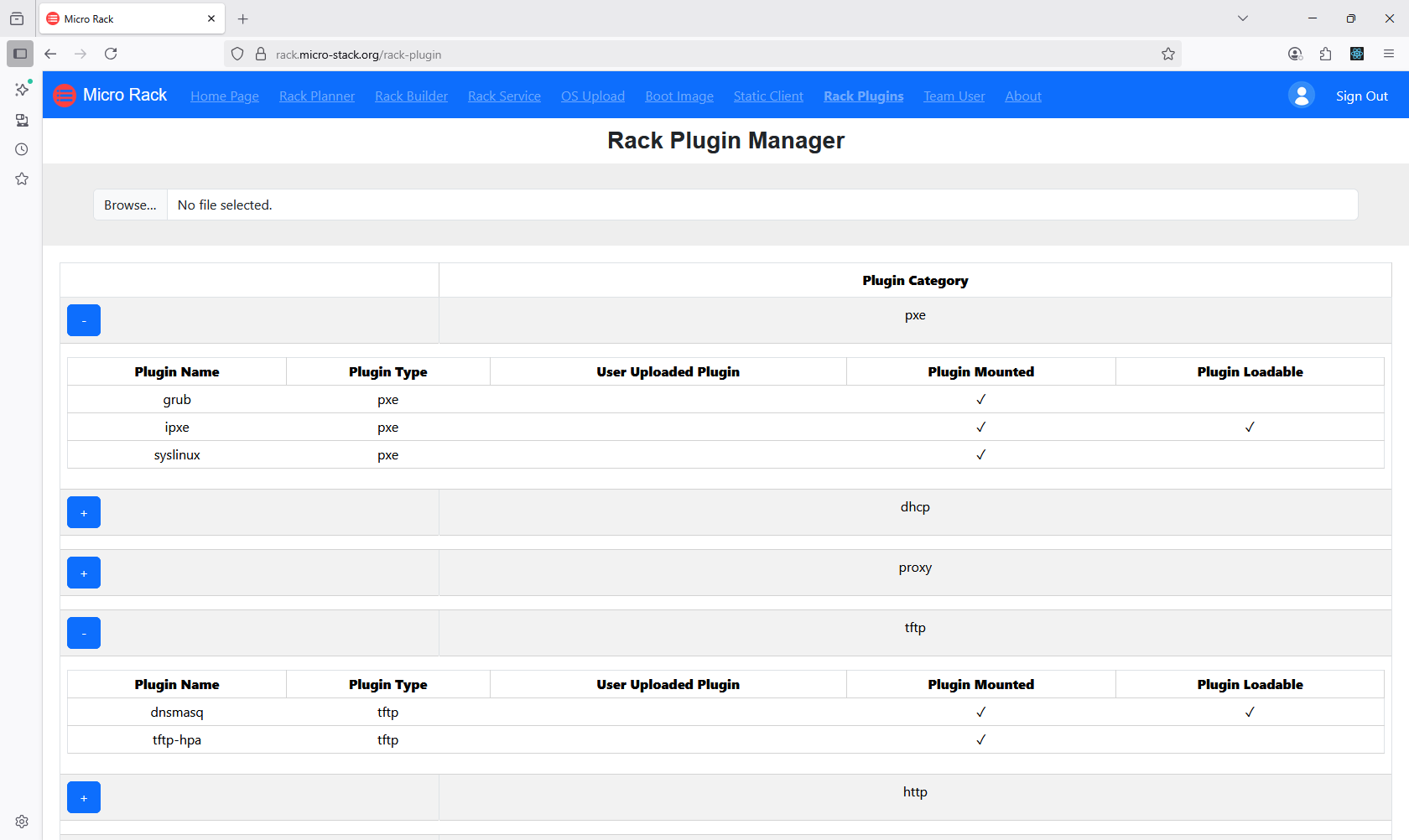Open the OS Upload link

click(593, 96)
